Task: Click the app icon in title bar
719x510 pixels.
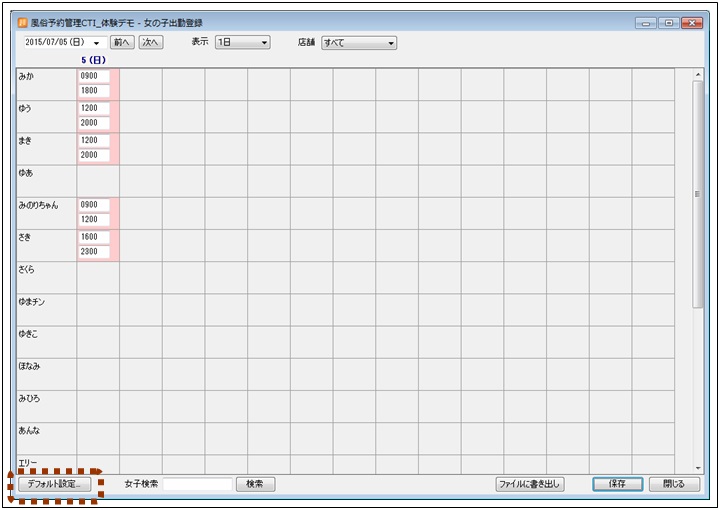Action: pyautogui.click(x=23, y=22)
